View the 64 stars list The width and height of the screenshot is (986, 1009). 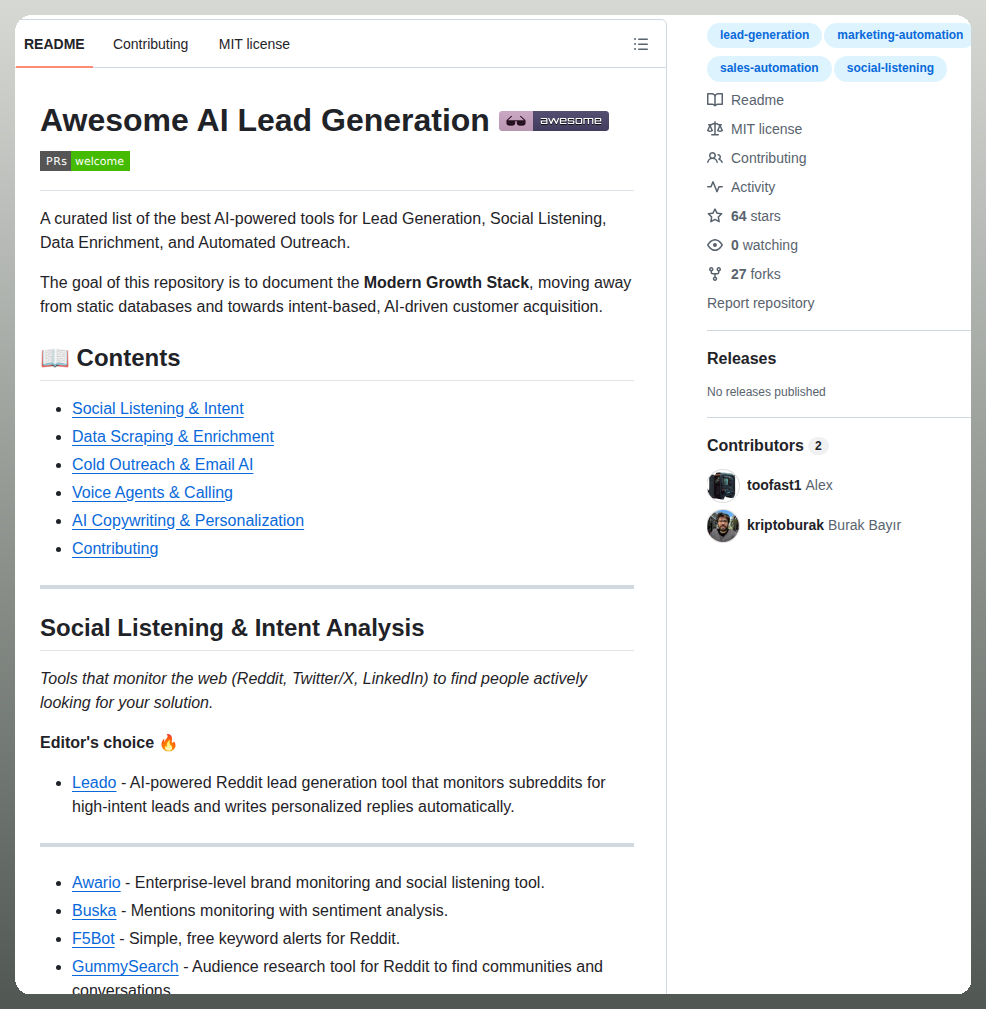pyautogui.click(x=756, y=216)
